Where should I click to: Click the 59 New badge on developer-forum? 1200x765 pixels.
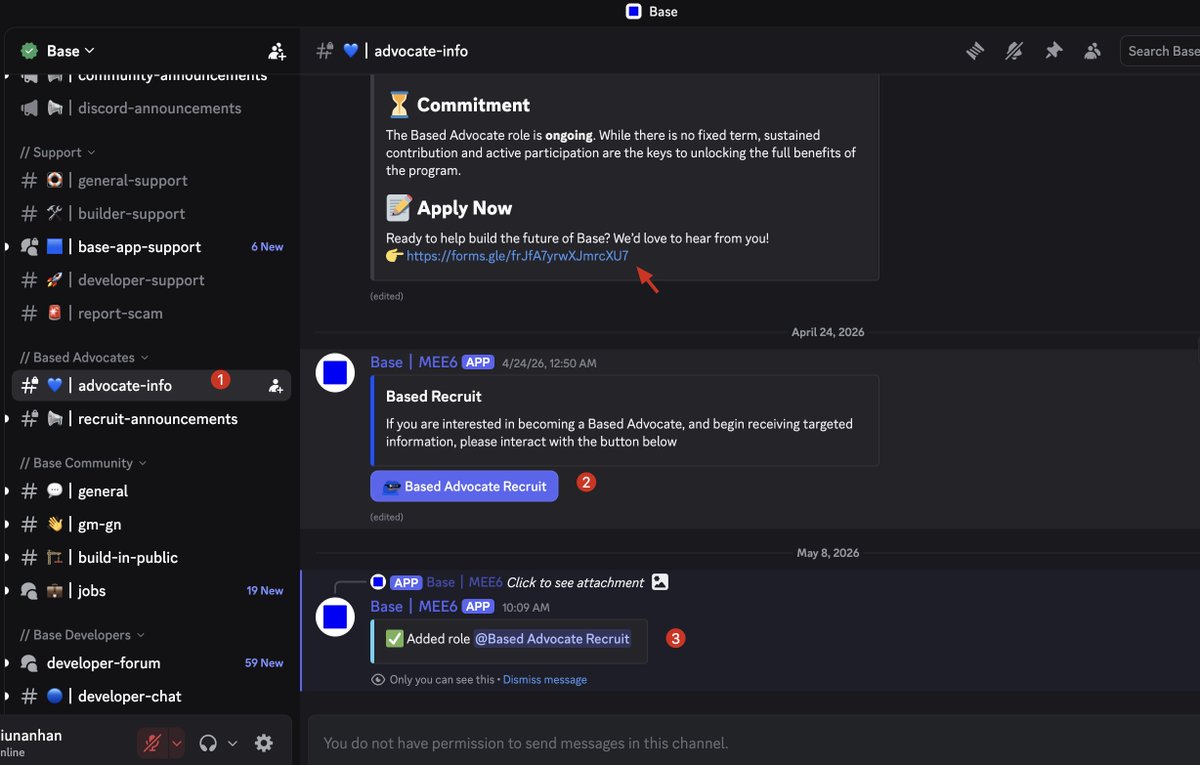pos(264,663)
